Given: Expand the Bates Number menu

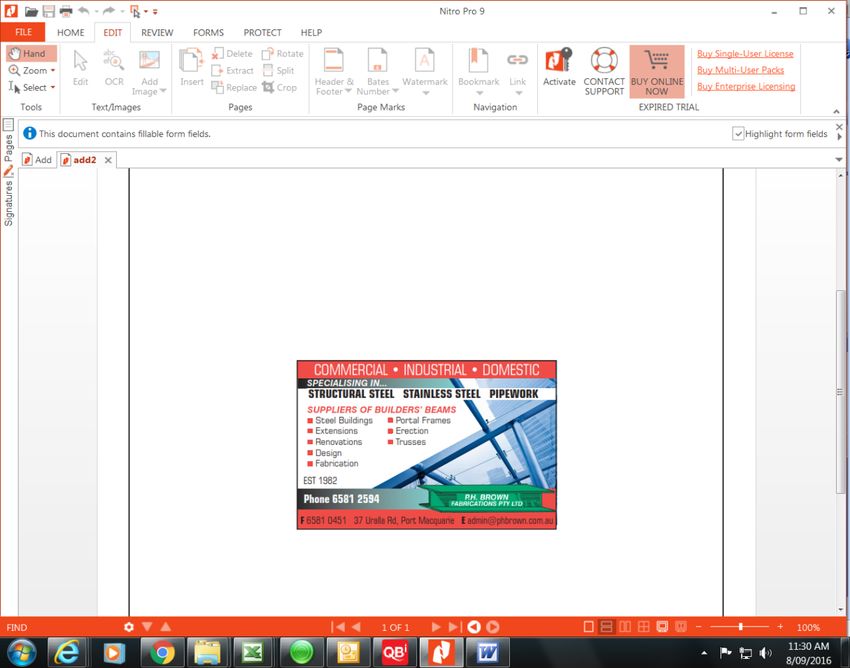Looking at the screenshot, I should 395,91.
